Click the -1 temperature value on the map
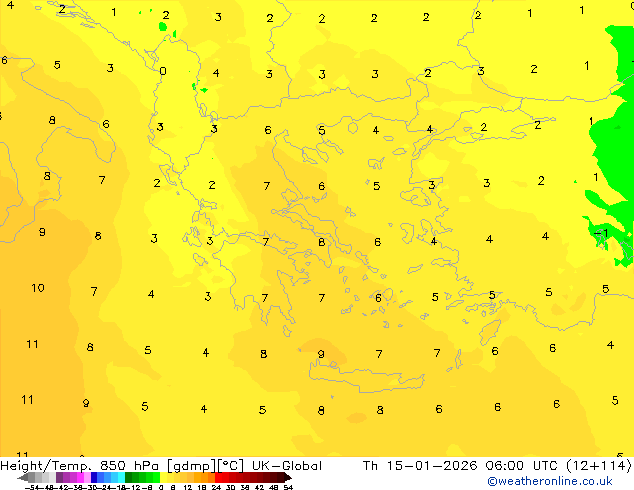The width and height of the screenshot is (634, 490). coord(601,233)
